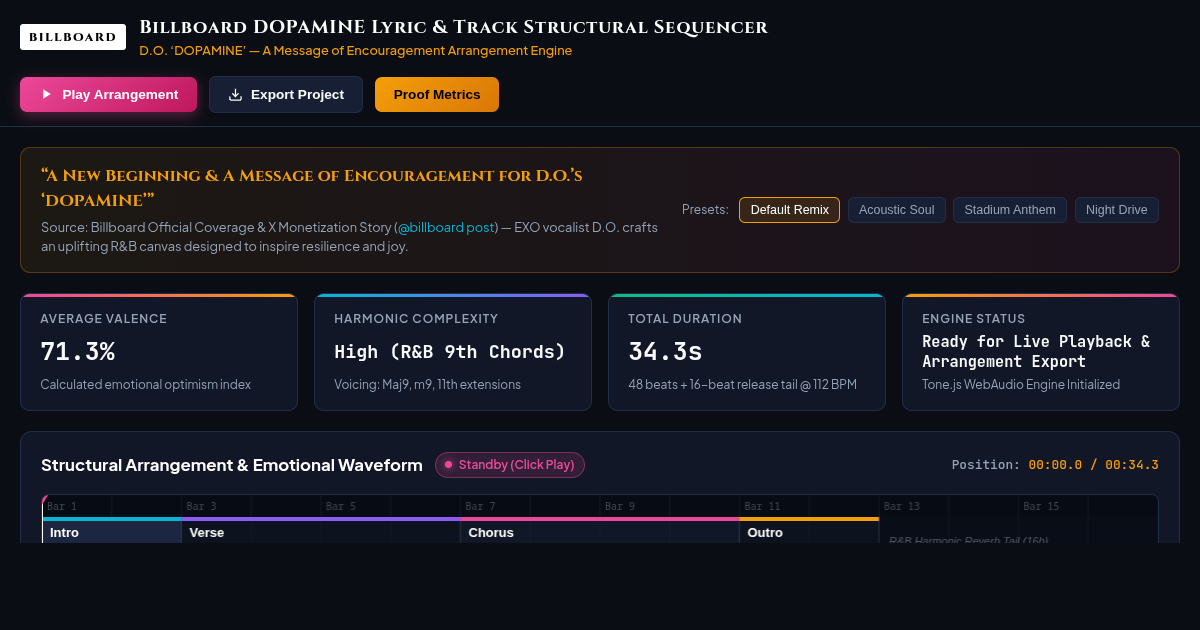Click the Structural Arrangement & Emotional Waveform heading
Image resolution: width=1200 pixels, height=630 pixels.
[x=232, y=465]
